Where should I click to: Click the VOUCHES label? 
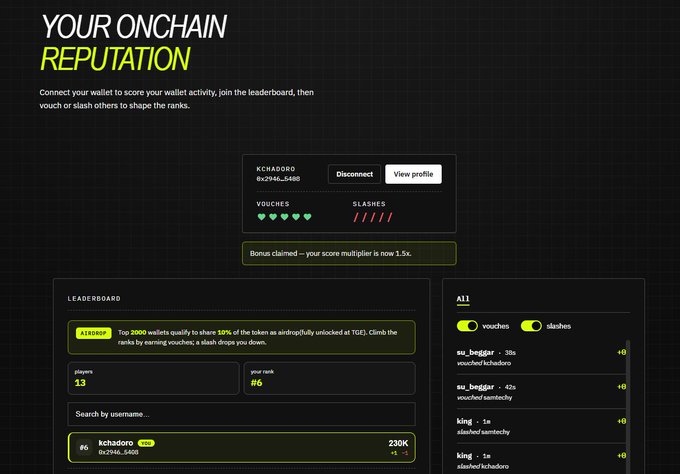[273, 204]
